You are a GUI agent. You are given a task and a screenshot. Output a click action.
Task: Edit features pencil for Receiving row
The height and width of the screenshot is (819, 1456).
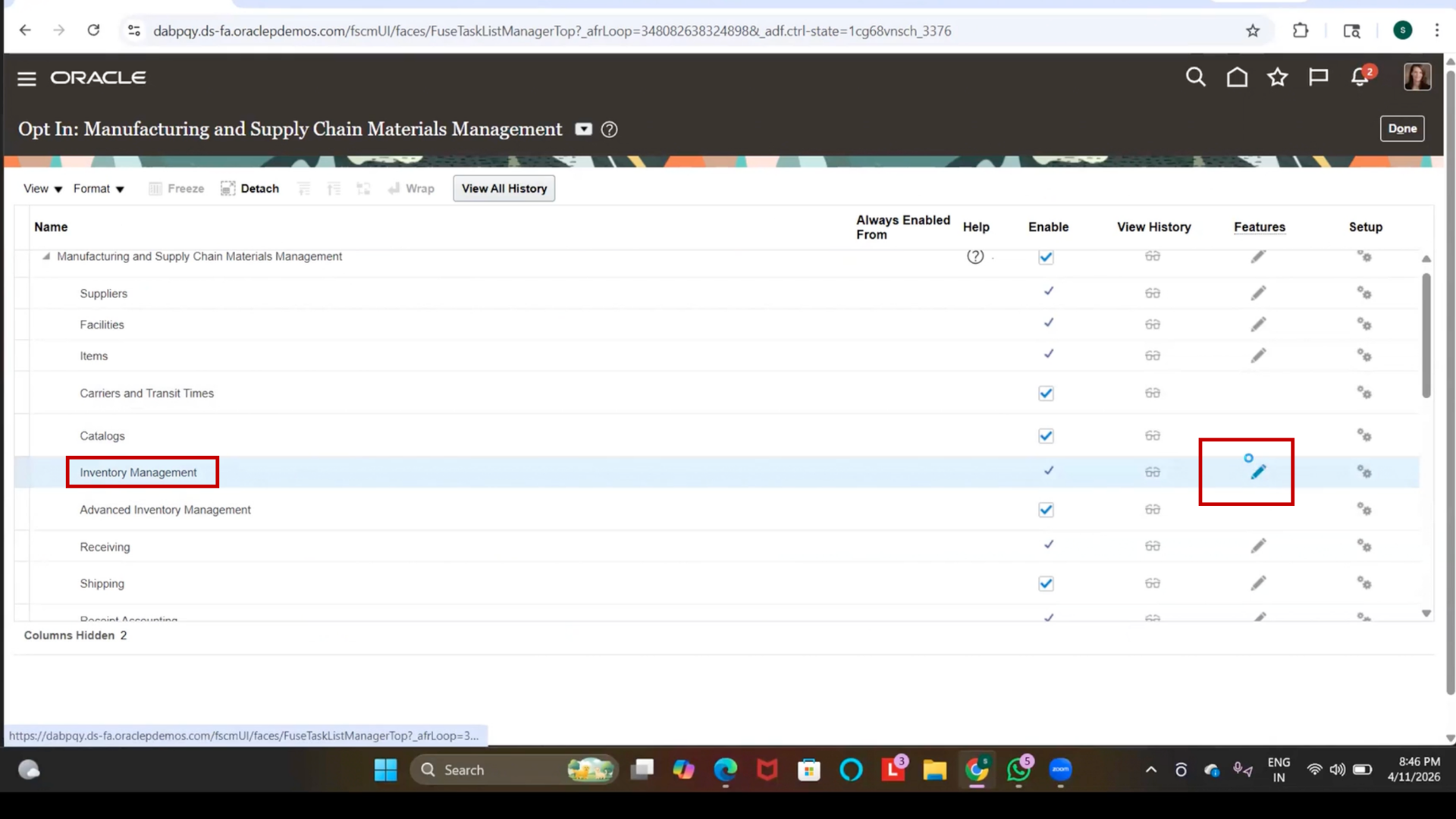click(x=1258, y=546)
